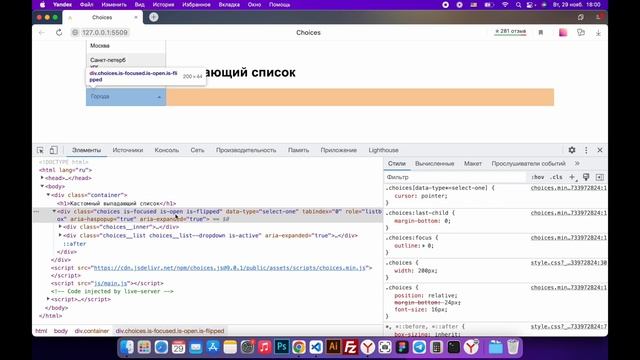Add new style rule with plus icon
Image resolution: width=640 pixels, height=360 pixels.
[572, 177]
